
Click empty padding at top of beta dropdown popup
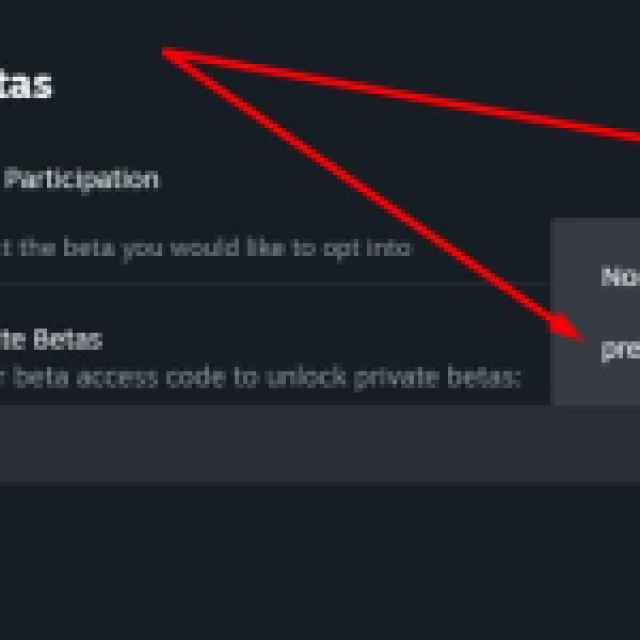[600, 236]
